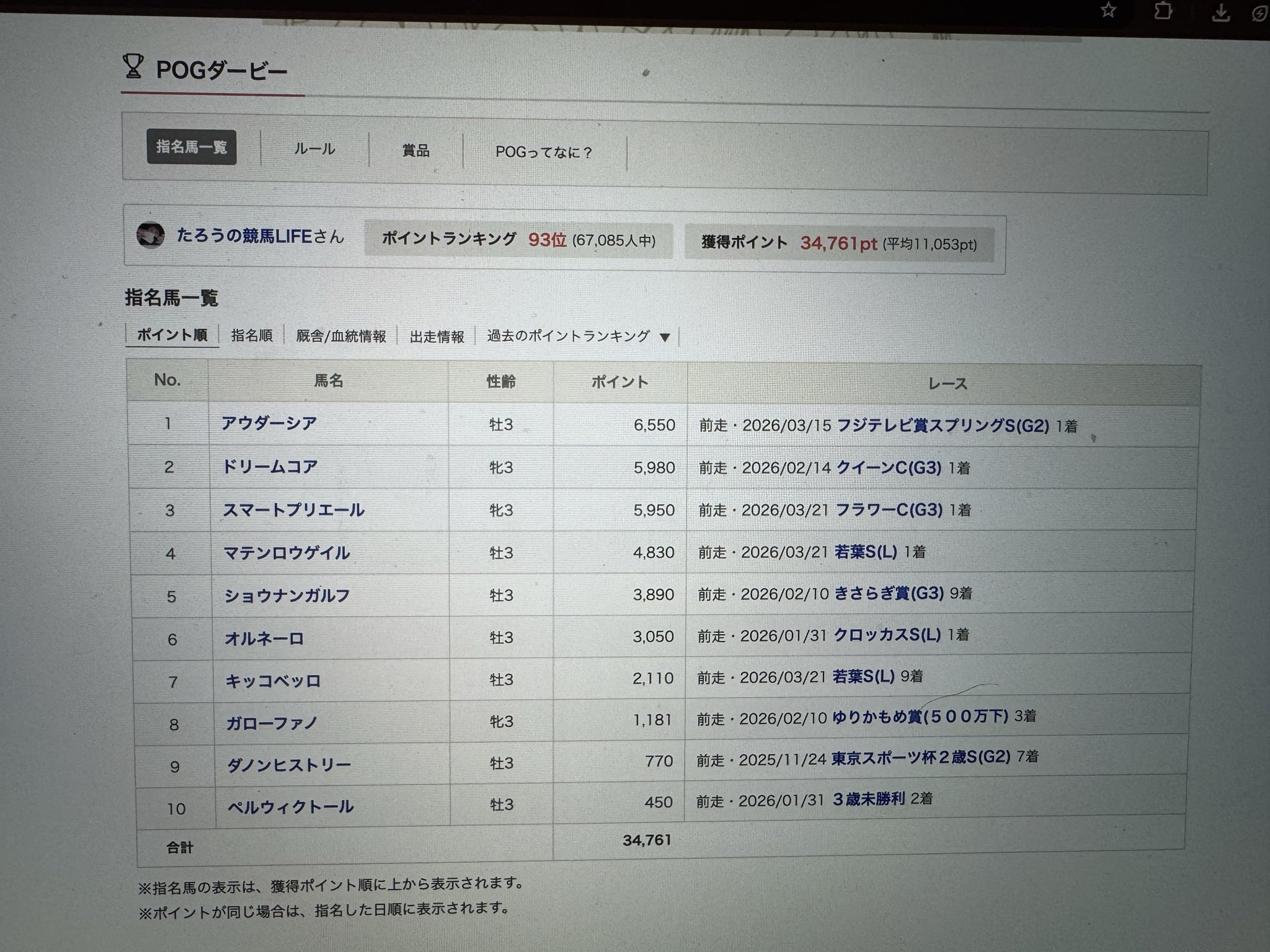The image size is (1270, 952).
Task: Open the ルール tab
Action: [314, 149]
